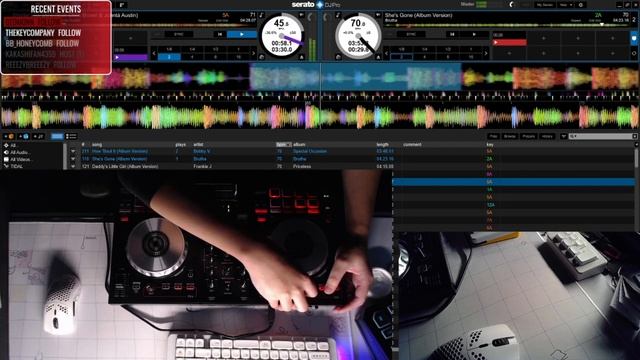Click the bottom-left icon beside right platter

click(x=338, y=57)
